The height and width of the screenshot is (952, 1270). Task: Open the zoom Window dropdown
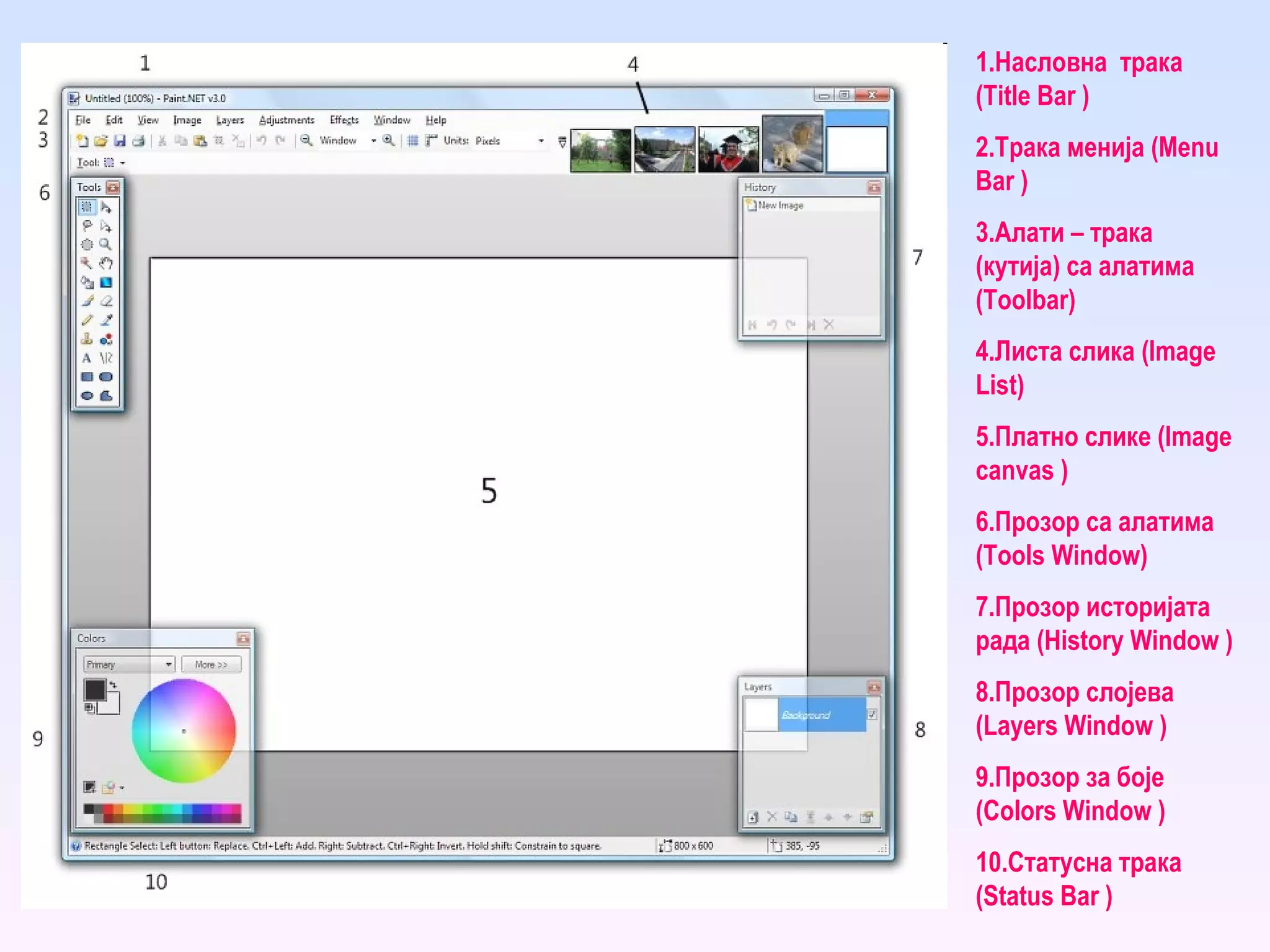click(373, 141)
